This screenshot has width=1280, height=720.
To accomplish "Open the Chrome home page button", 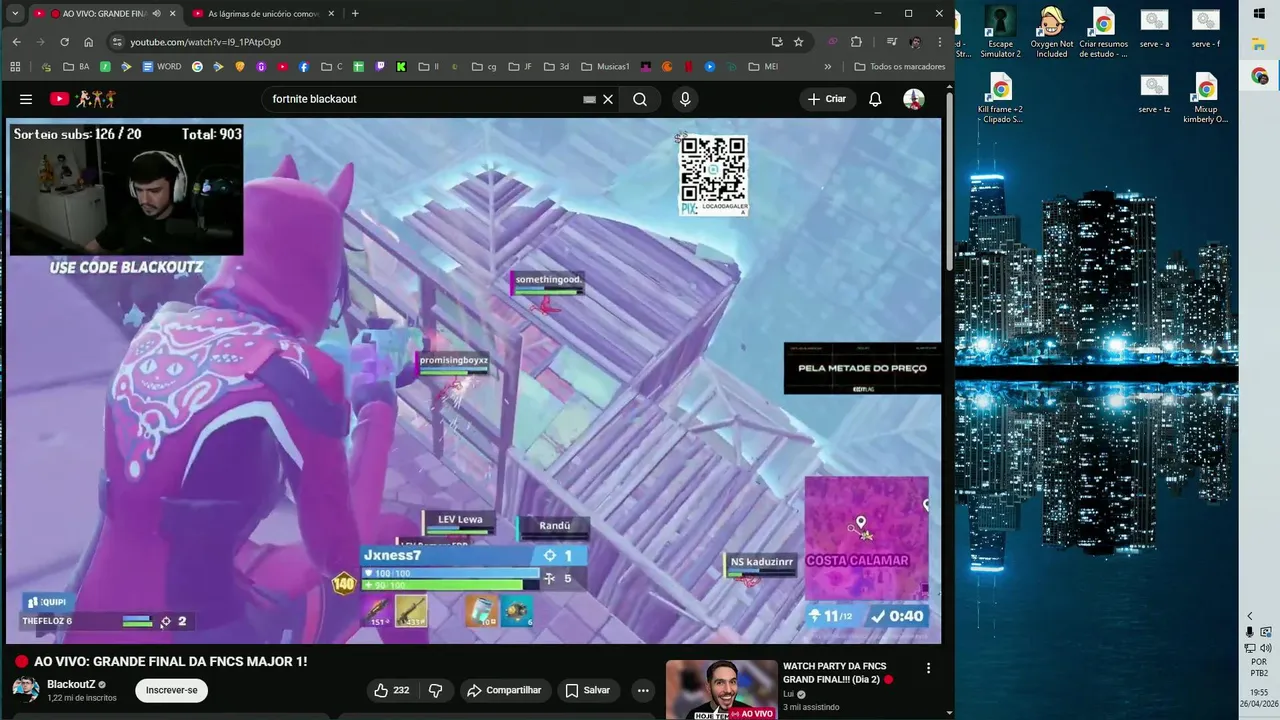I will click(x=88, y=42).
